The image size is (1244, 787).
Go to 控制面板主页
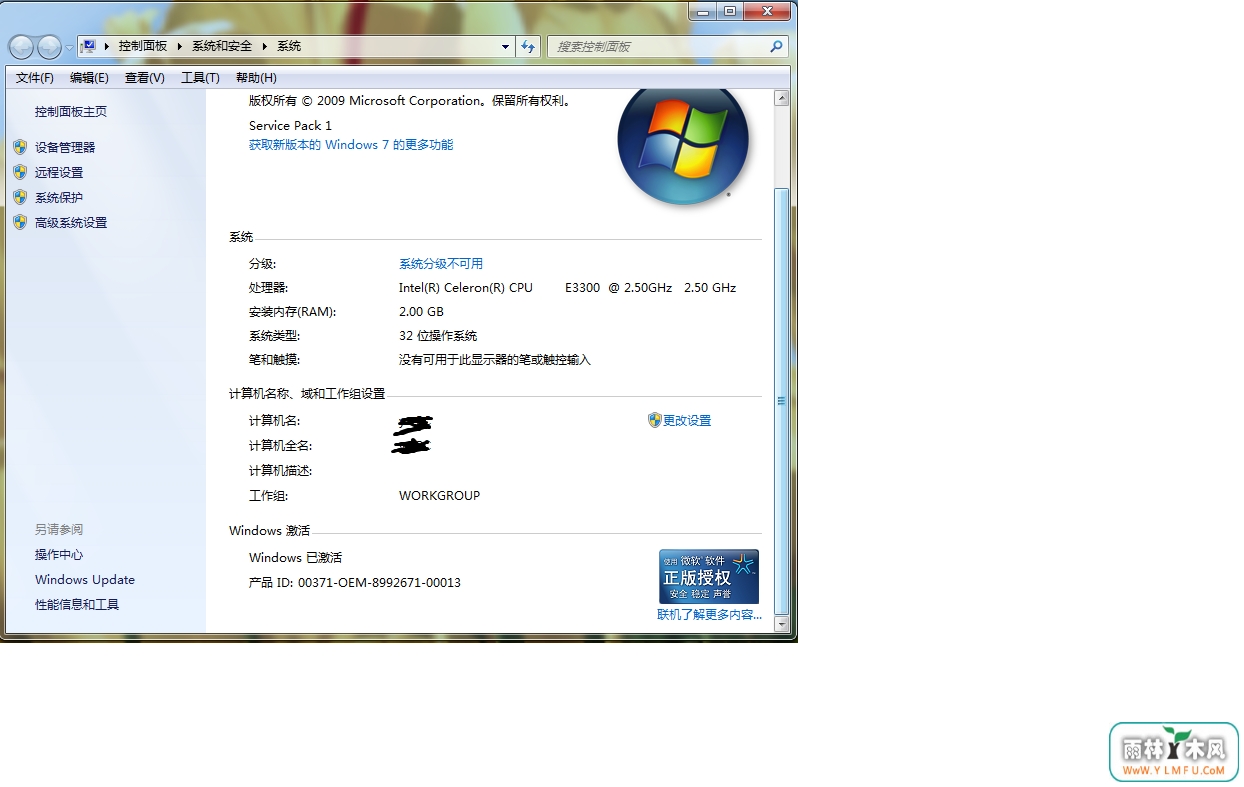click(71, 112)
